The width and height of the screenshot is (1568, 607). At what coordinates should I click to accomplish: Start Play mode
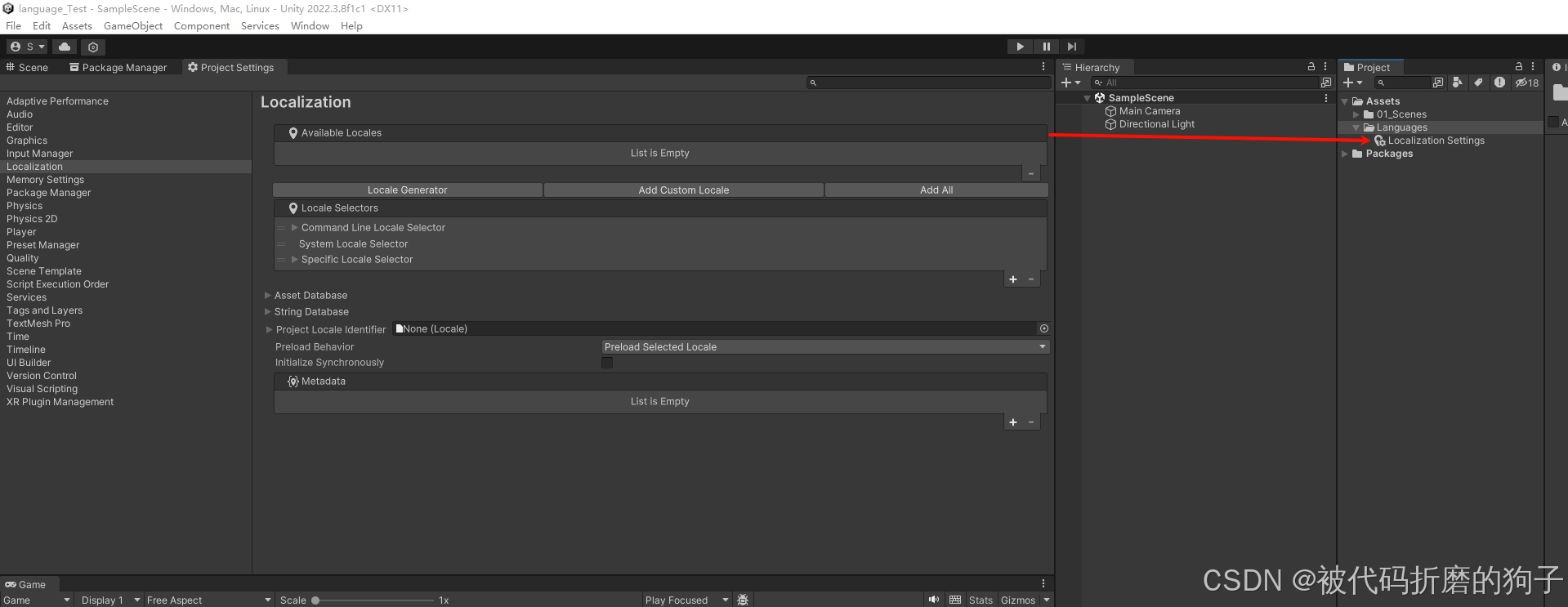[x=1020, y=47]
